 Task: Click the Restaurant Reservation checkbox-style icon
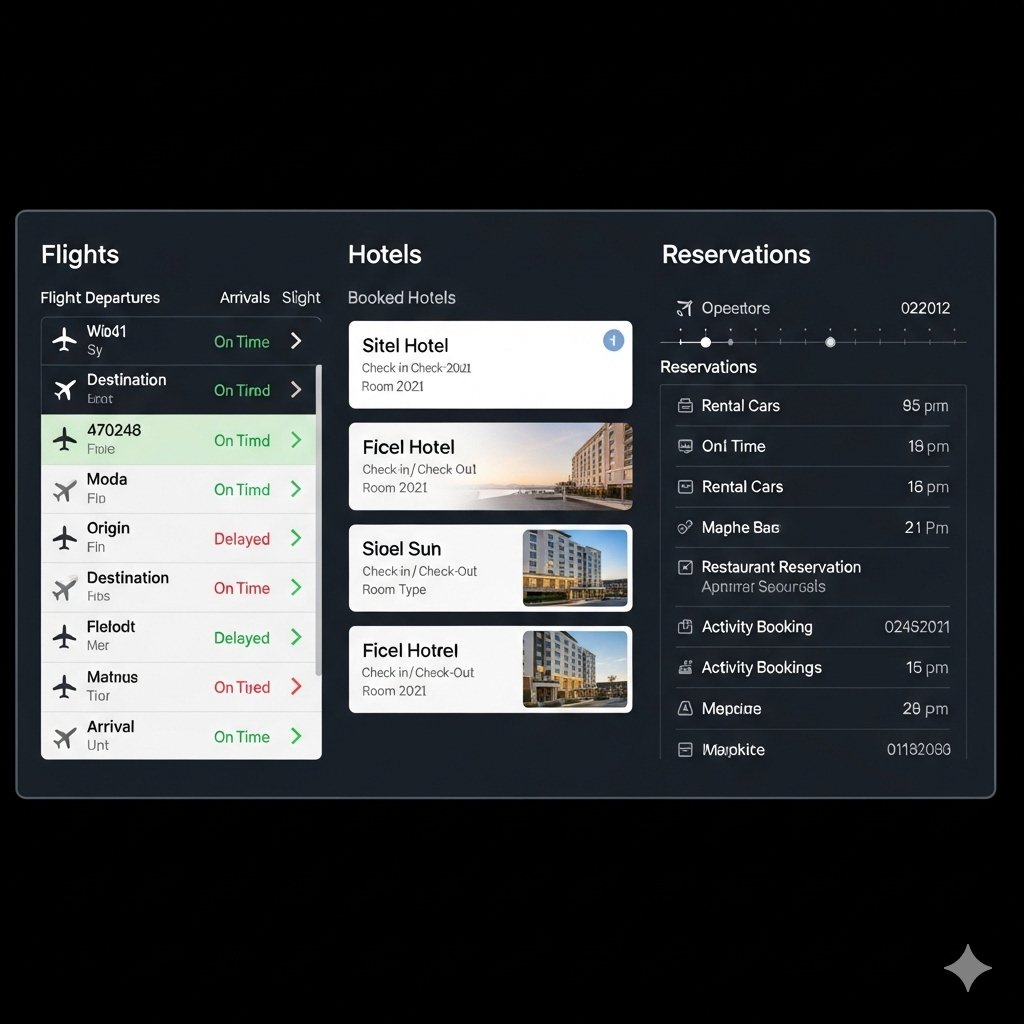pyautogui.click(x=685, y=567)
